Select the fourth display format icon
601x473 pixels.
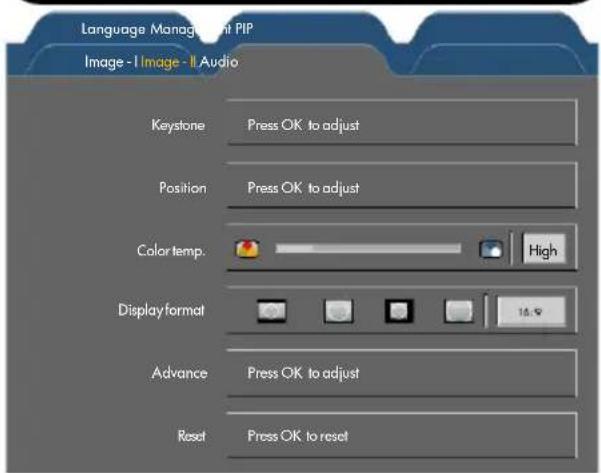[458, 311]
